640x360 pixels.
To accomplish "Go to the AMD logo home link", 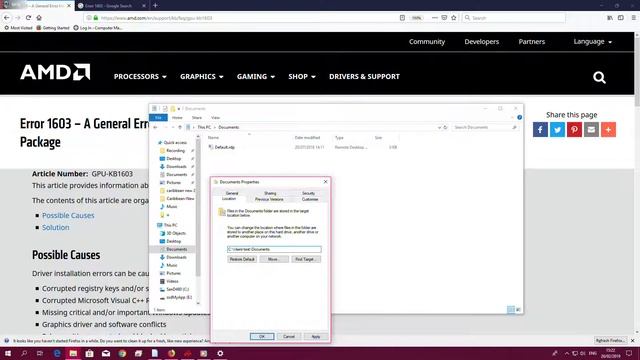I will 55,72.
